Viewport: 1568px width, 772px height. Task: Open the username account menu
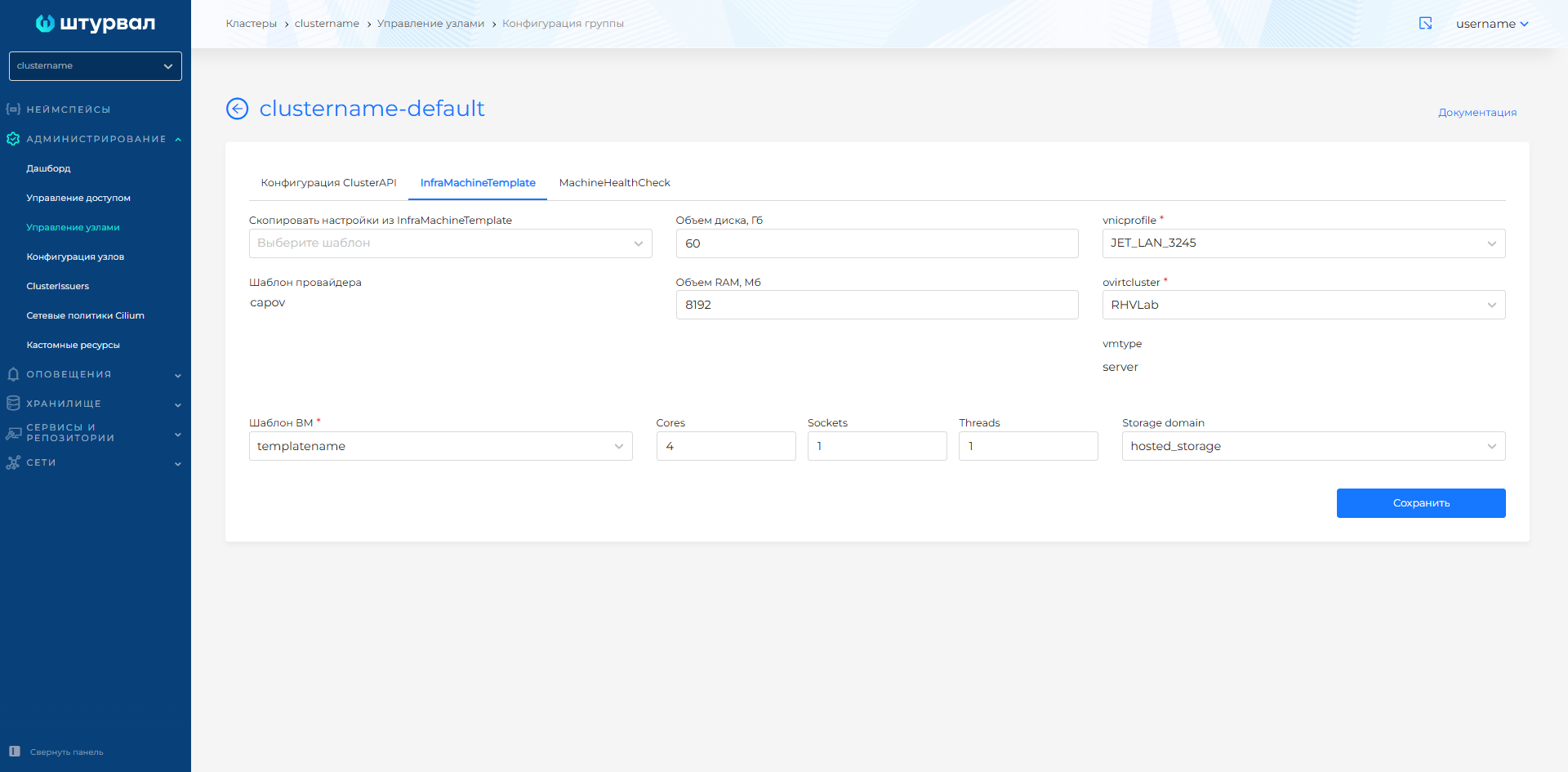tap(1492, 24)
